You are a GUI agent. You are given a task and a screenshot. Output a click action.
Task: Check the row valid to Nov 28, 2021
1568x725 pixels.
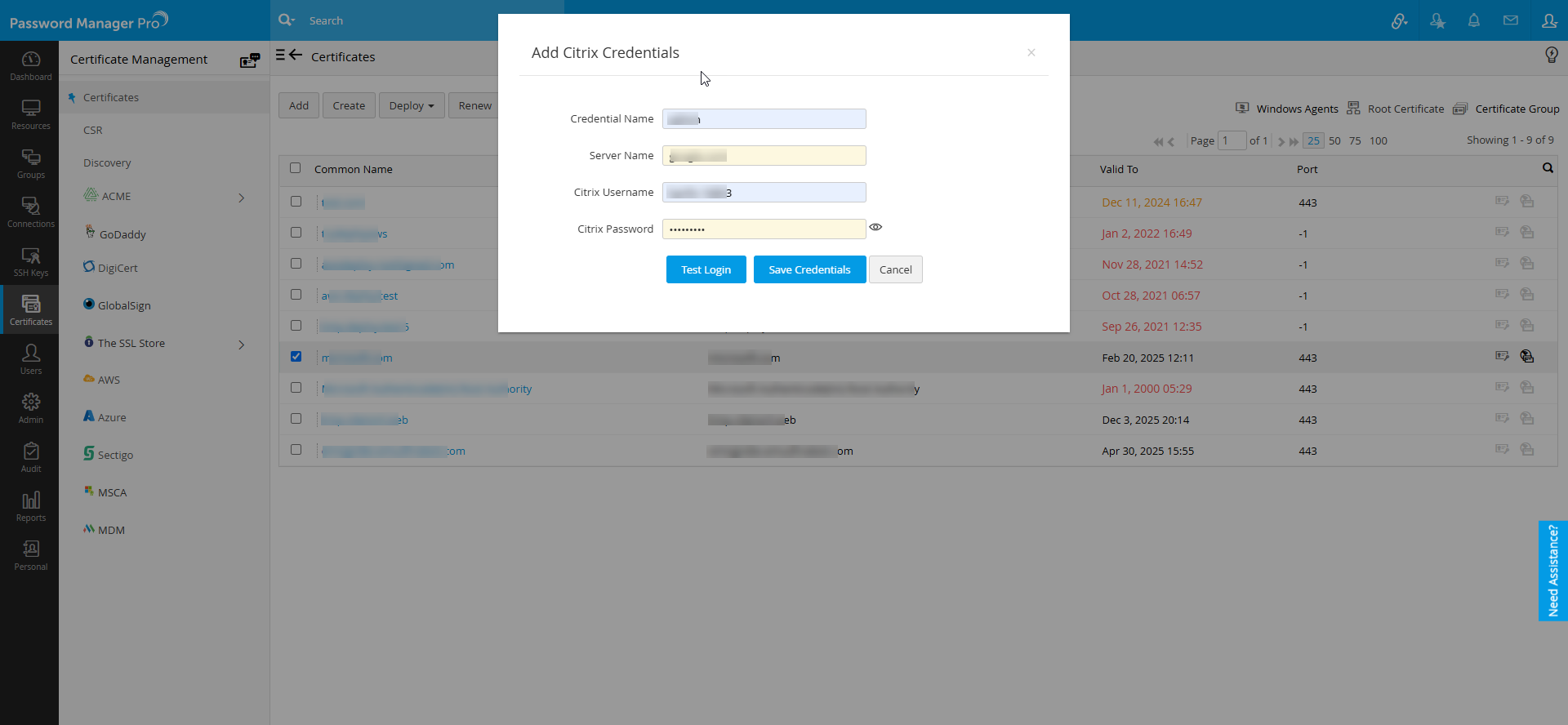[x=296, y=263]
